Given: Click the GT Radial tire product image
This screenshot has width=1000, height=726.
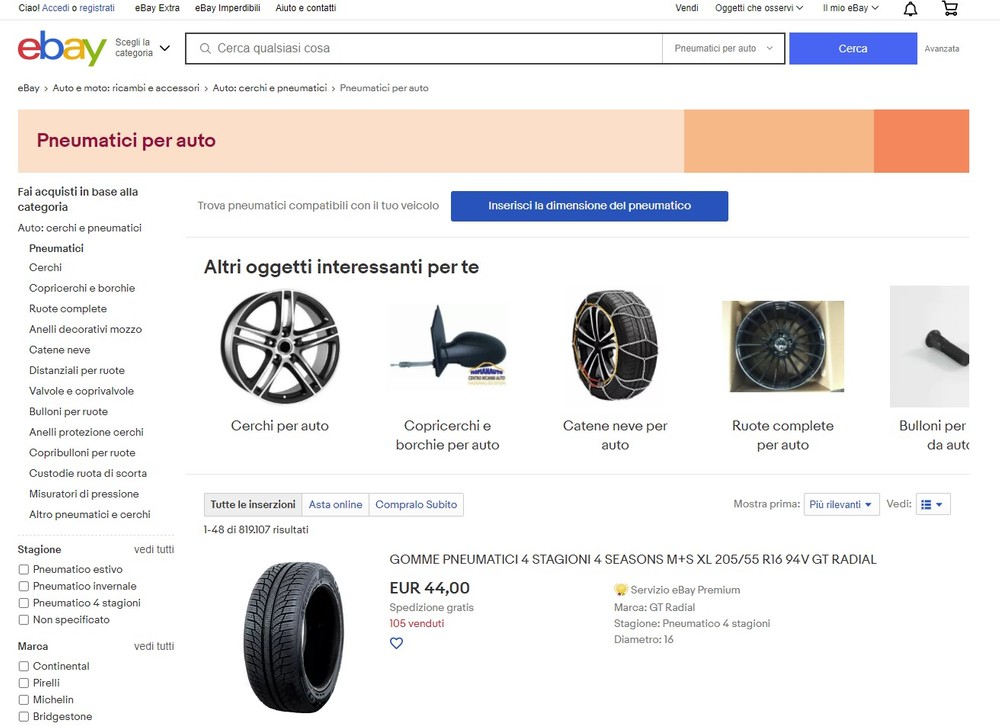Looking at the screenshot, I should tap(293, 635).
